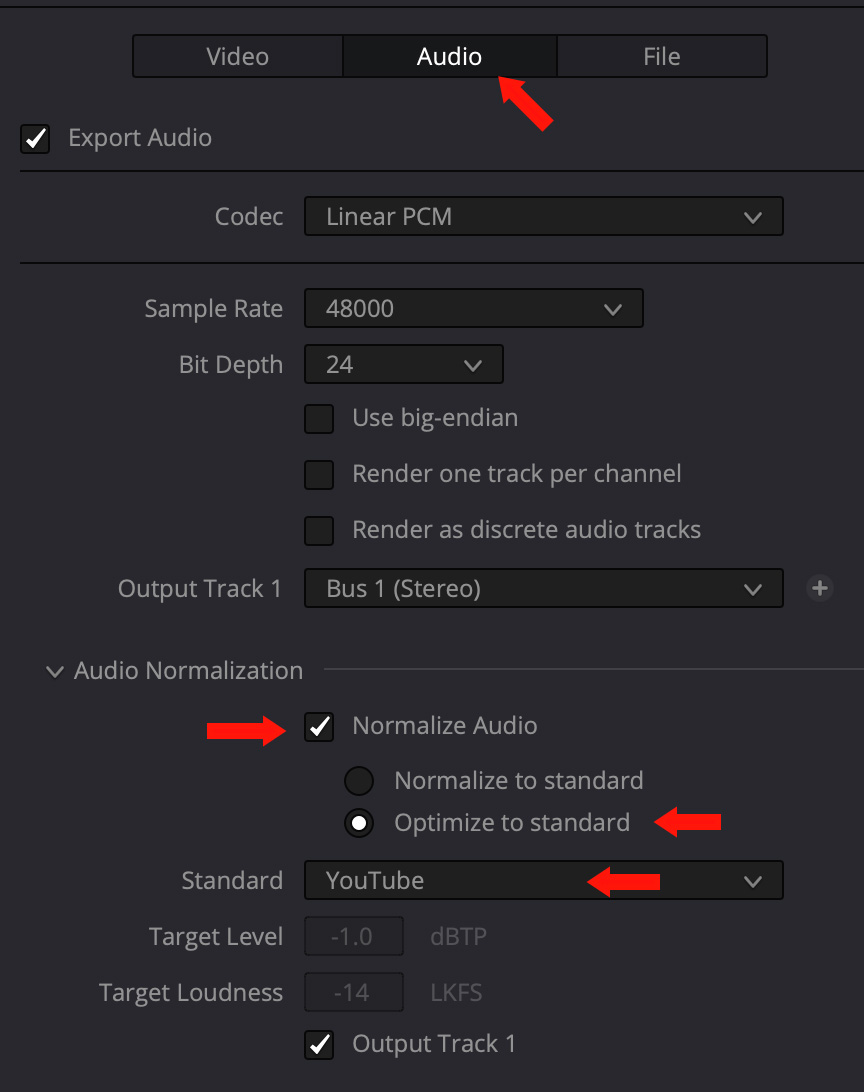Viewport: 864px width, 1092px height.
Task: Check Render one track per channel
Action: click(319, 474)
